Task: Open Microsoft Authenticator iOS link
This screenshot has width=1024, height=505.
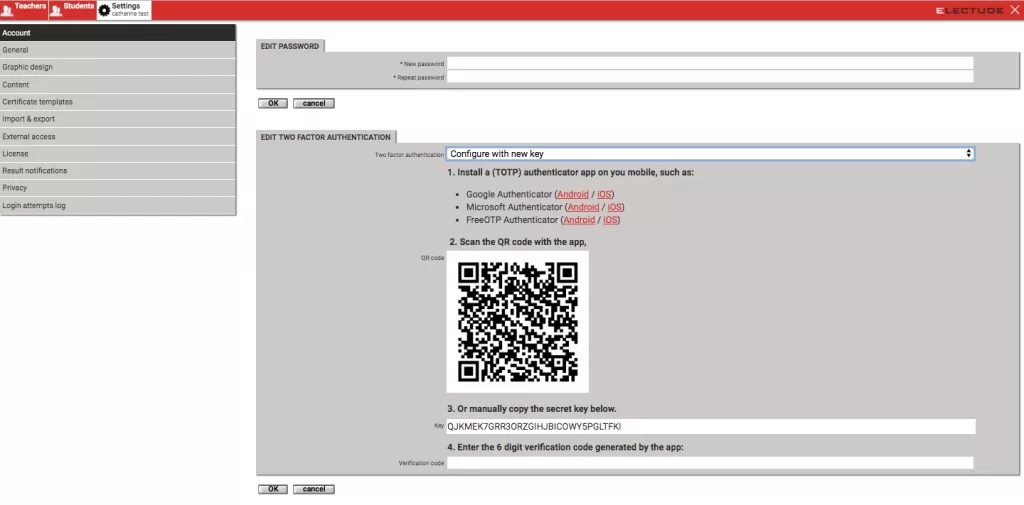Action: pos(615,207)
